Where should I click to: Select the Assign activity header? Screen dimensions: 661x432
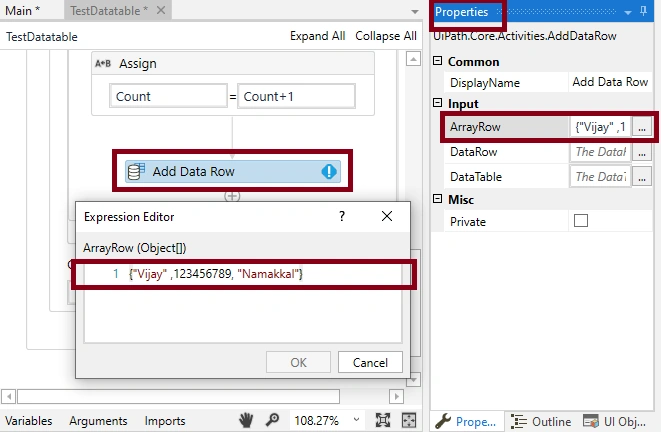point(233,64)
